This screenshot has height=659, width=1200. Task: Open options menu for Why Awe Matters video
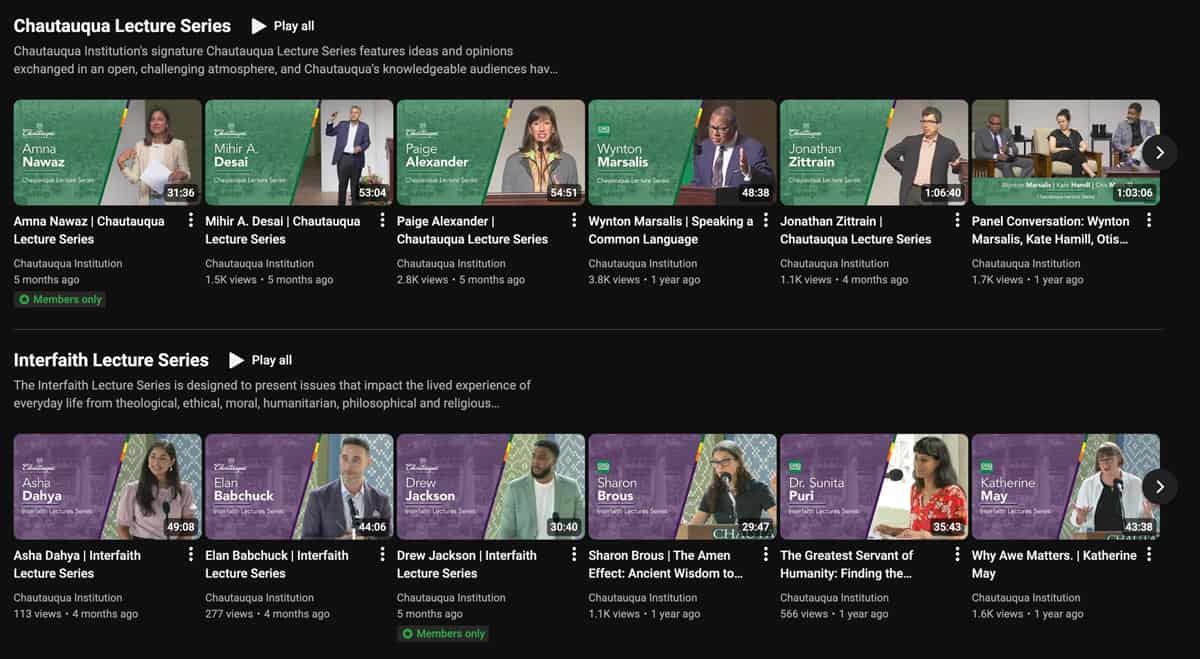click(1149, 555)
